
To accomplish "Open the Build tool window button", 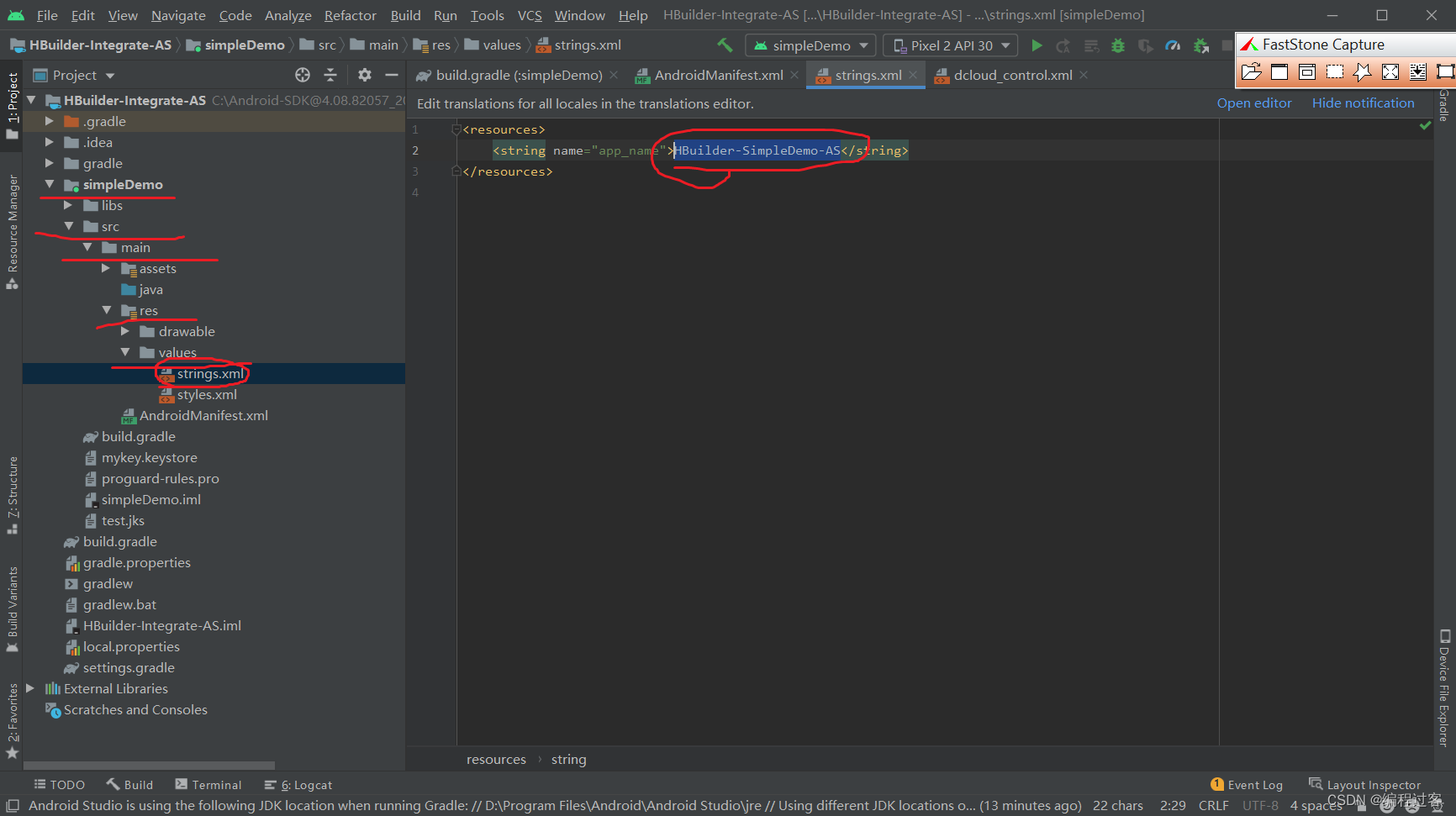I will [129, 785].
